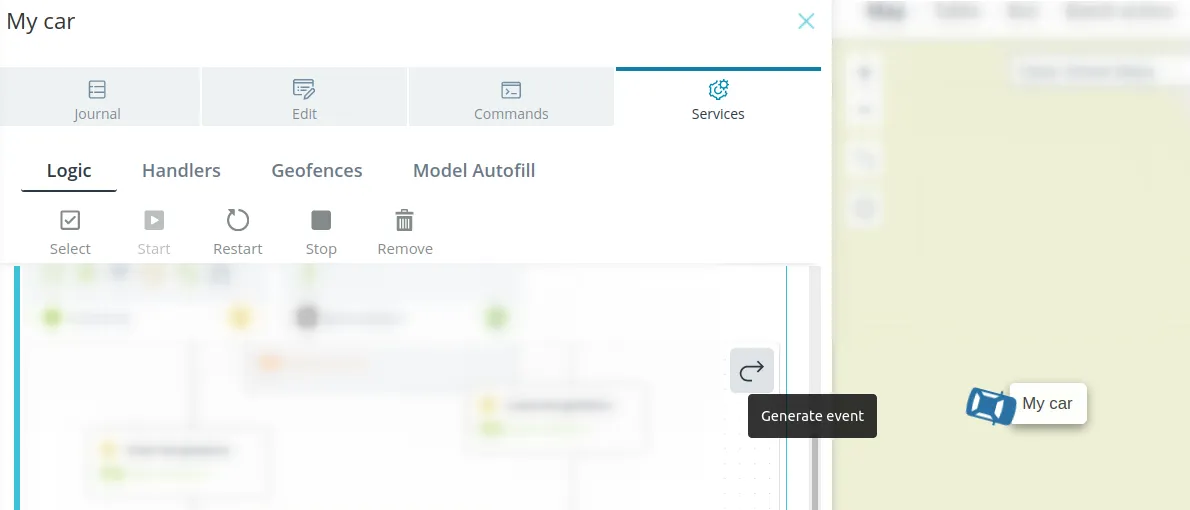Open the Commands tab
The image size is (1190, 510).
point(511,96)
